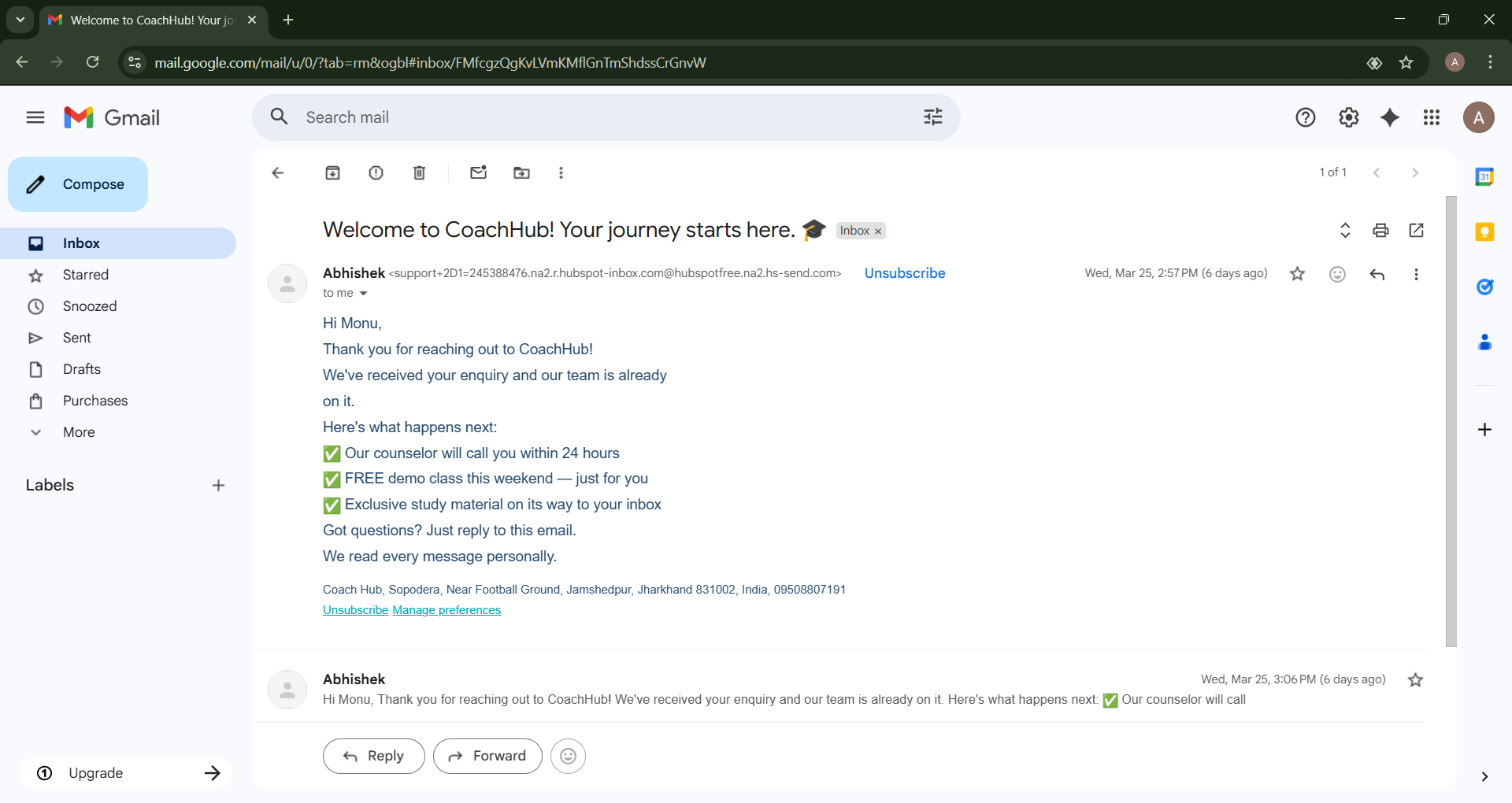Image resolution: width=1512 pixels, height=803 pixels.
Task: Click the Reply button
Action: (x=373, y=756)
